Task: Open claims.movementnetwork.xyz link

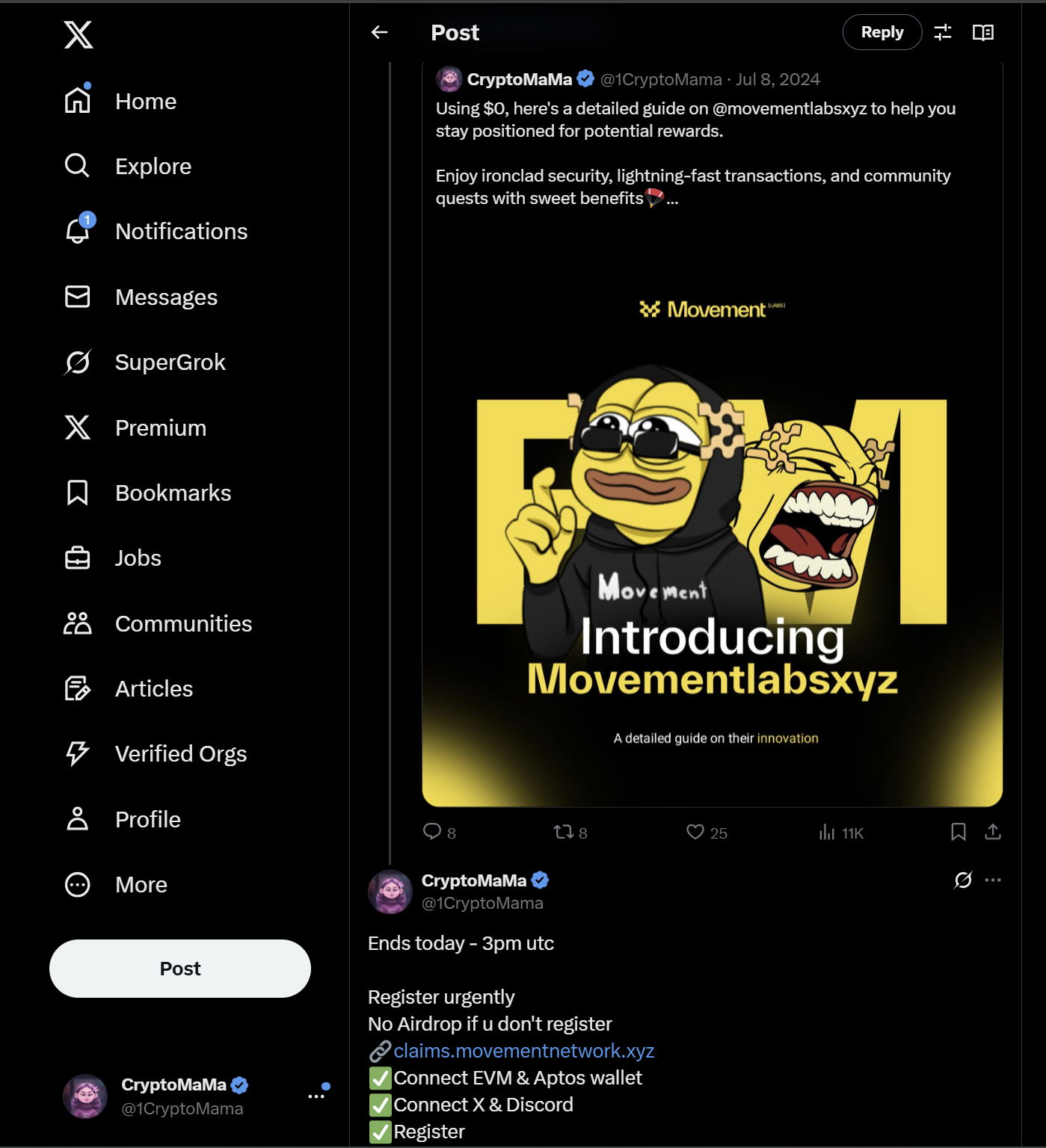Action: pyautogui.click(x=523, y=1051)
